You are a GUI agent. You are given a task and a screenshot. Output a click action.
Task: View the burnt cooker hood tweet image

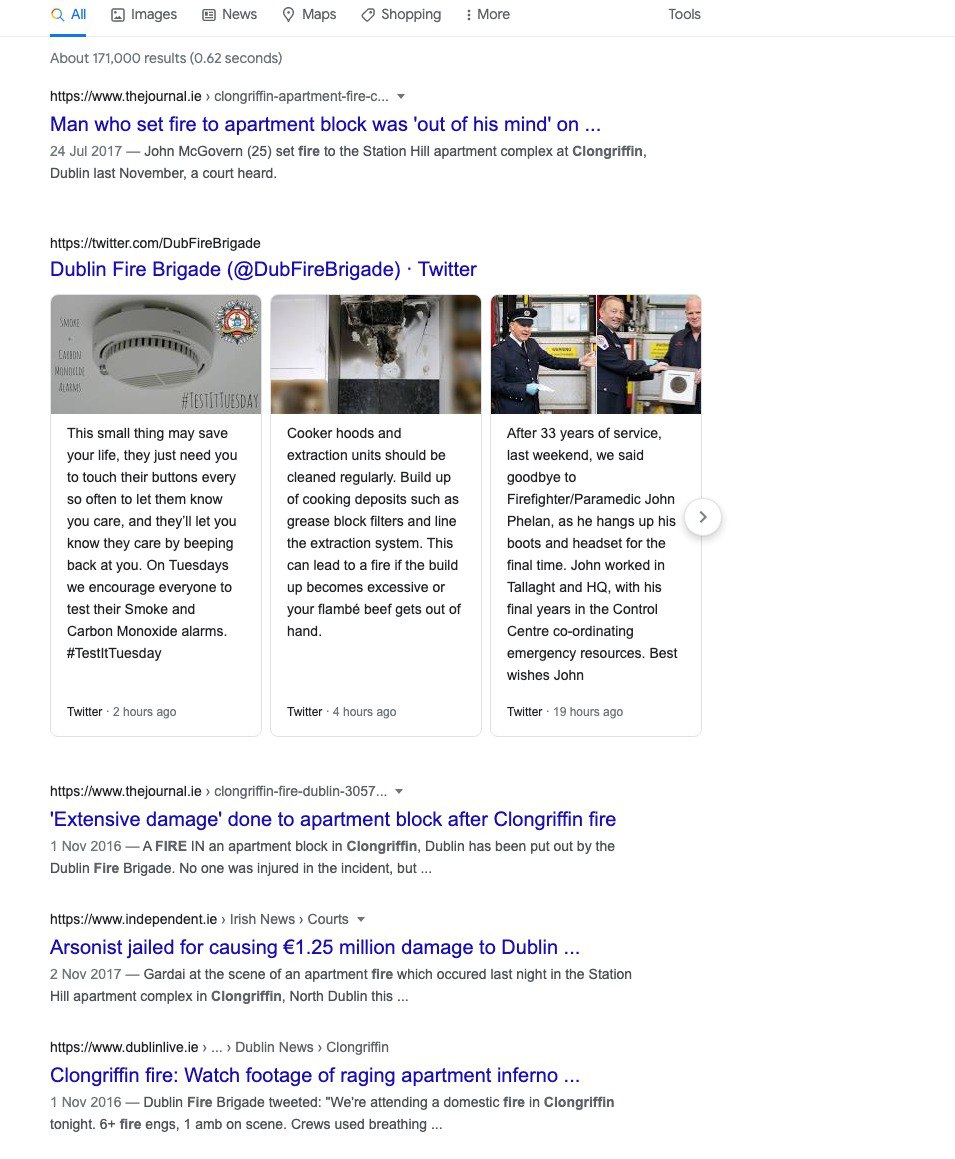pyautogui.click(x=375, y=355)
